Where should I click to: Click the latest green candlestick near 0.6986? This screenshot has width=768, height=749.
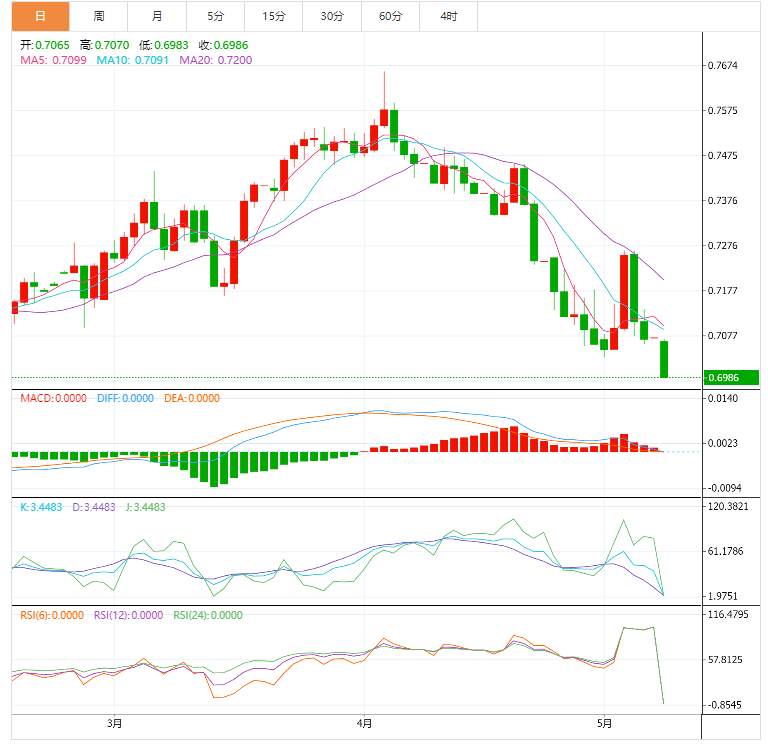coord(664,360)
